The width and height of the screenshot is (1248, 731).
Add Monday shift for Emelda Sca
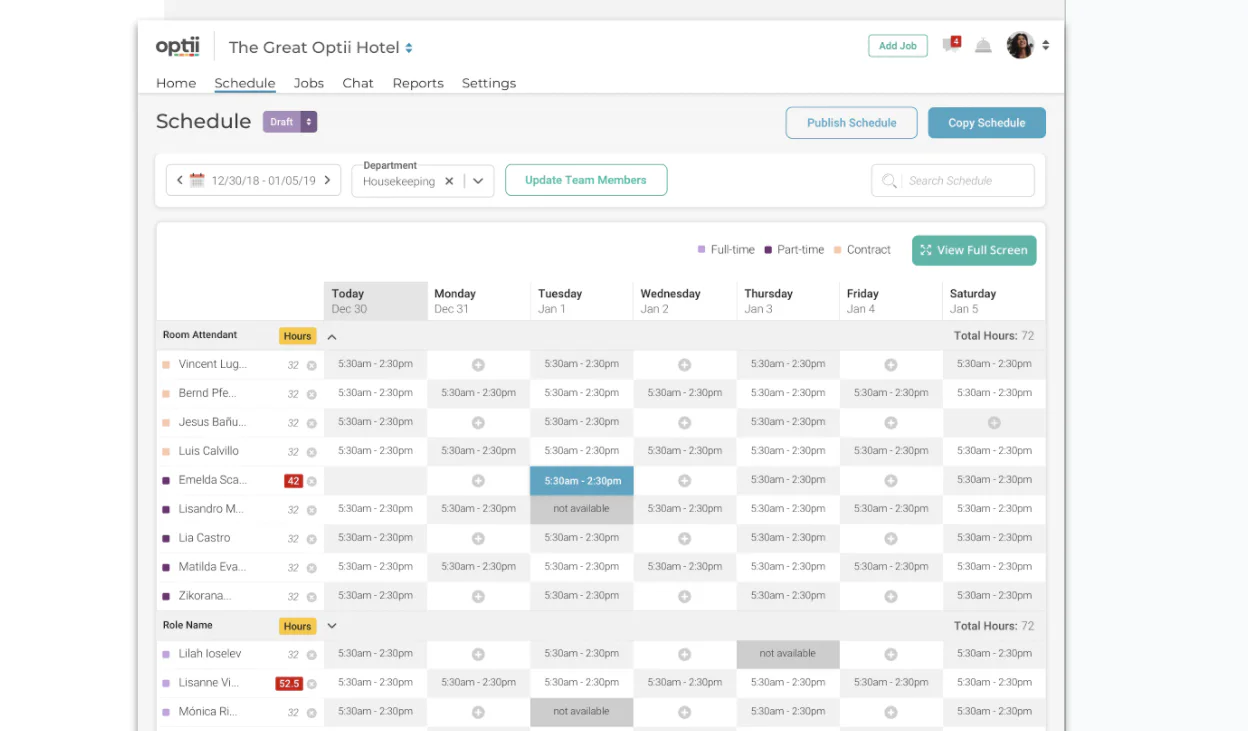478,481
